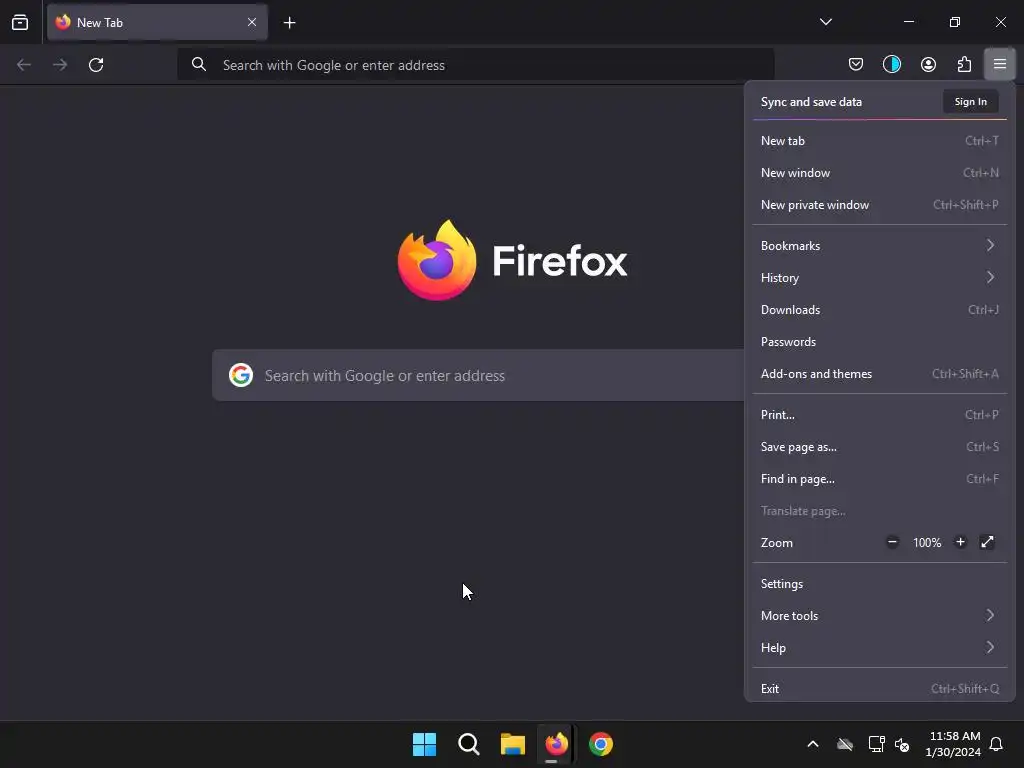Click the network tray icon

pos(876,744)
